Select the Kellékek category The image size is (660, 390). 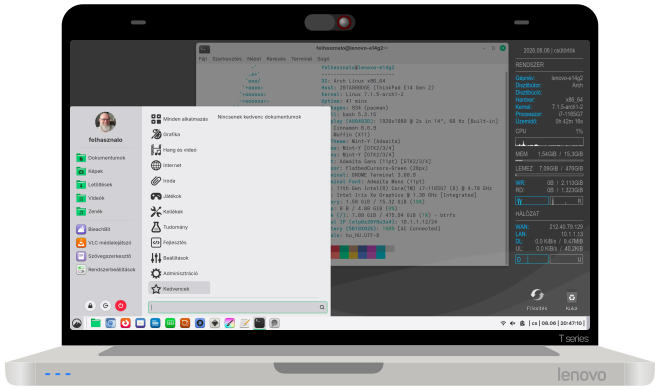pos(179,212)
